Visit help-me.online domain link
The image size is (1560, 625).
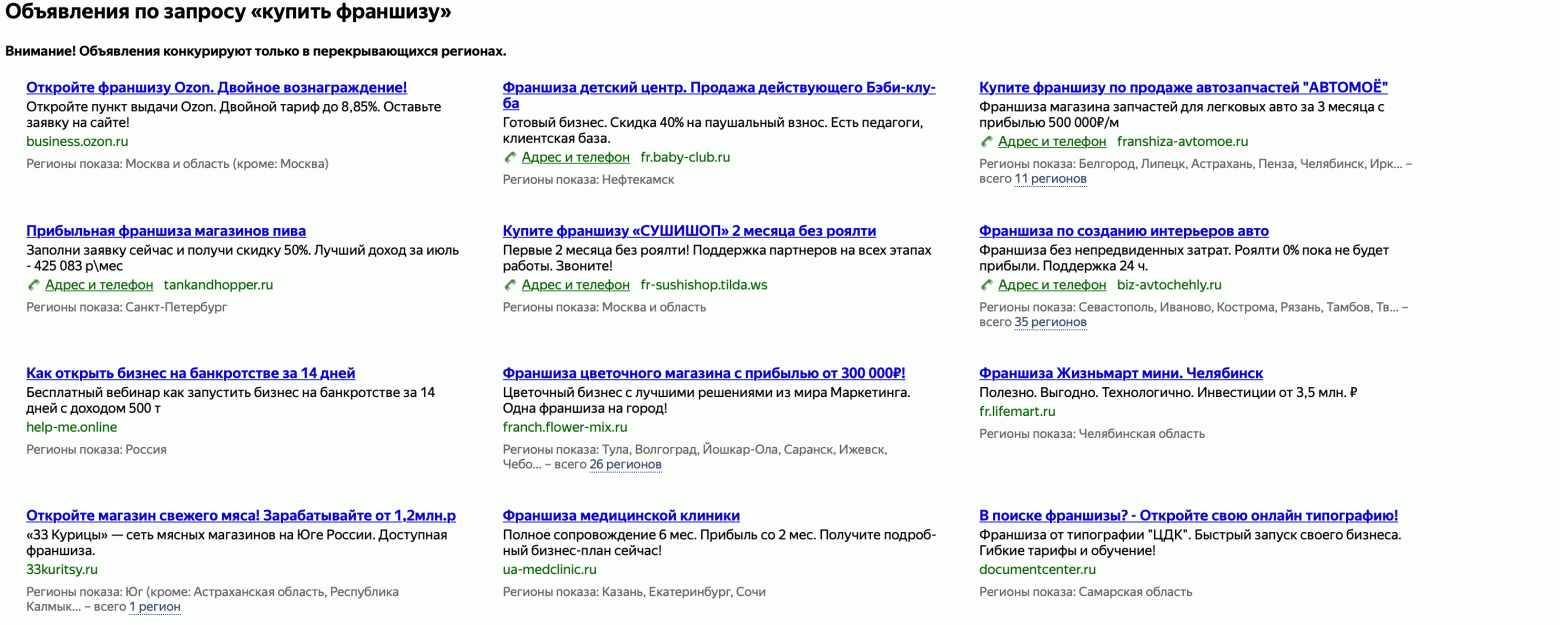[x=71, y=427]
